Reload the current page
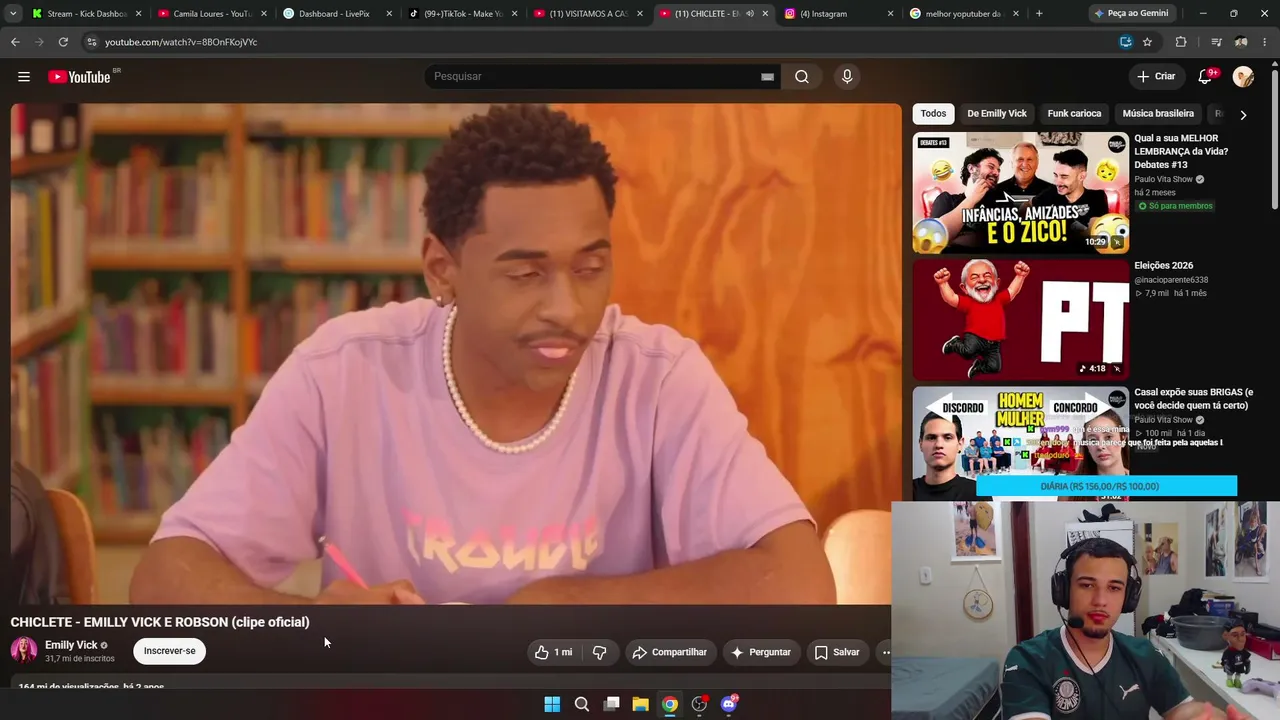Image resolution: width=1280 pixels, height=720 pixels. point(63,42)
